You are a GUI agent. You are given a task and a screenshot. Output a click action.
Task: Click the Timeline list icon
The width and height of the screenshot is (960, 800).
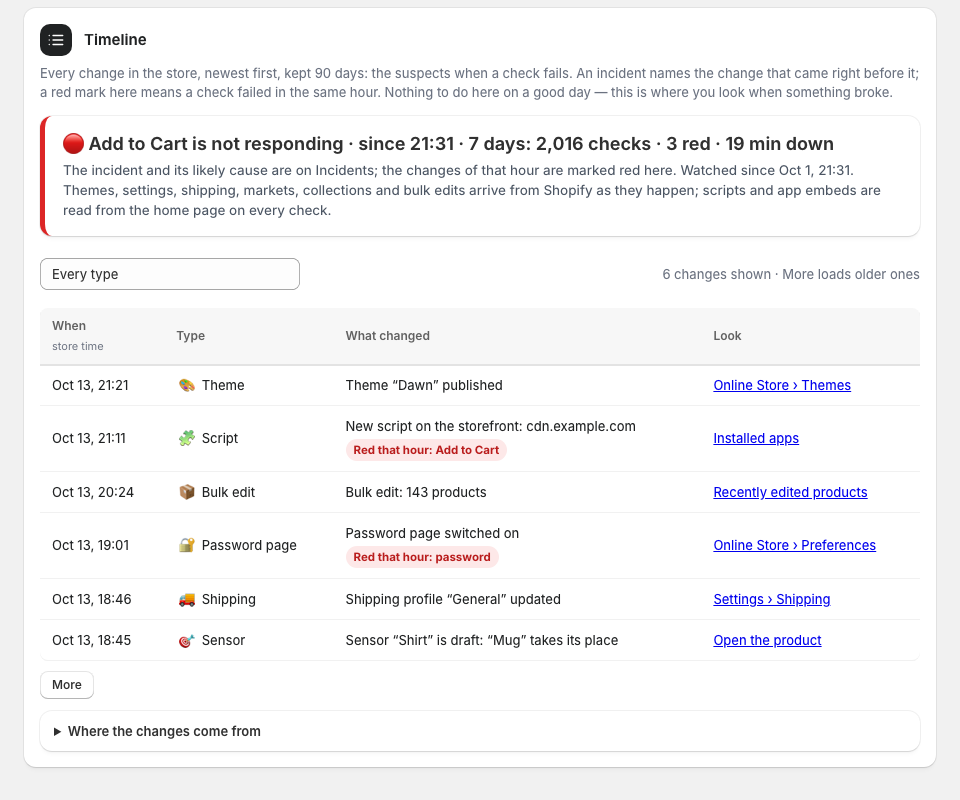(56, 40)
